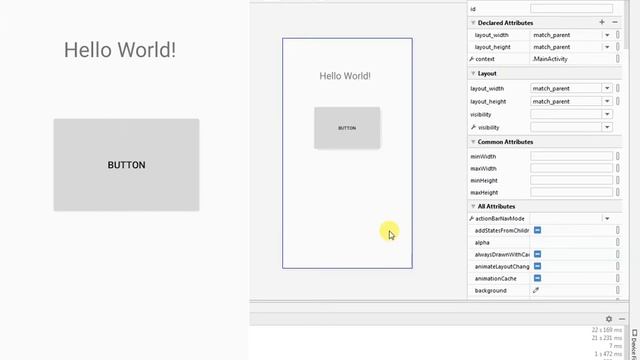This screenshot has height=360, width=640.
Task: Open the actionBarNavMode dropdown
Action: pyautogui.click(x=607, y=219)
